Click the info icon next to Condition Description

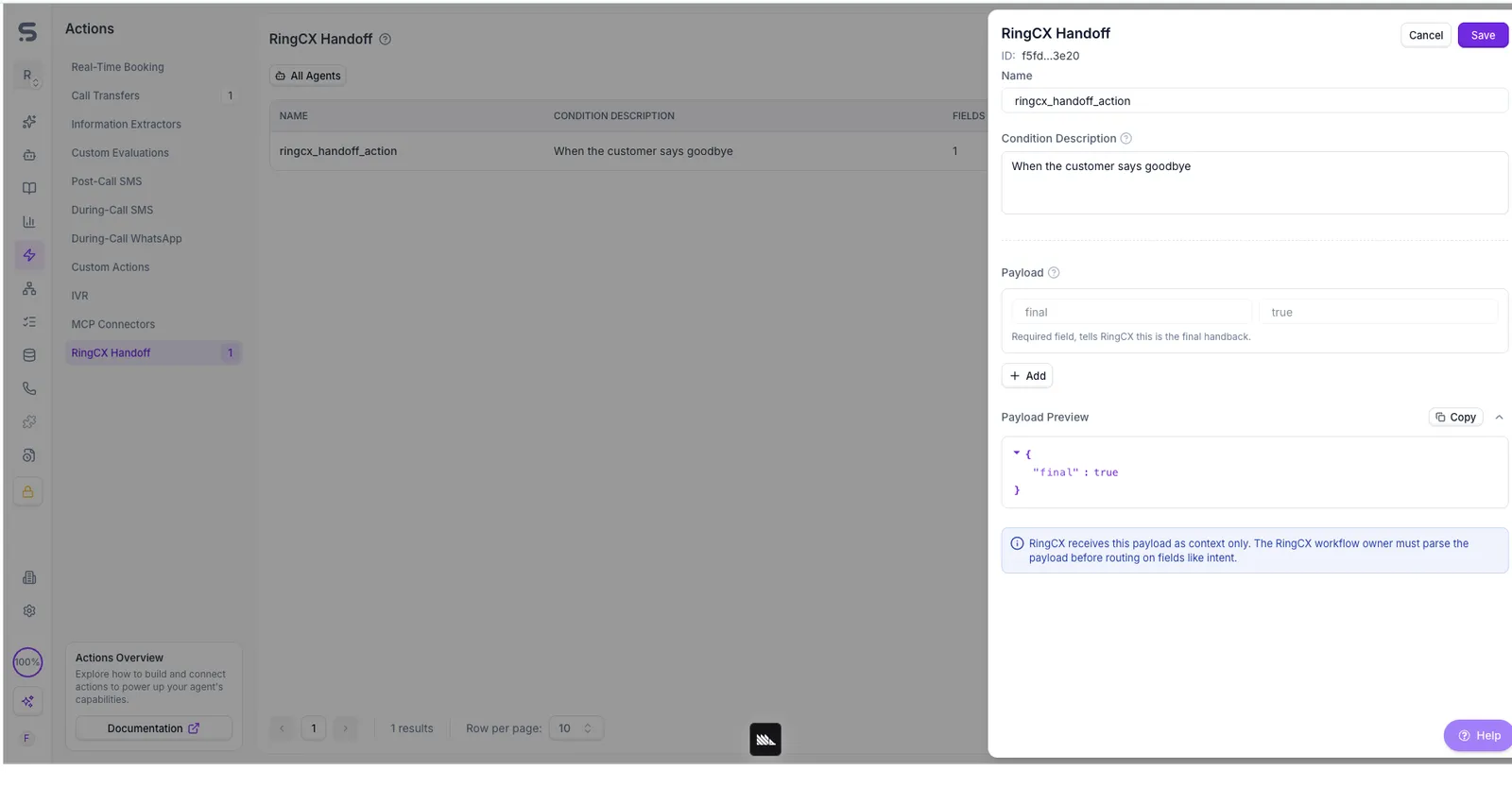[1126, 138]
